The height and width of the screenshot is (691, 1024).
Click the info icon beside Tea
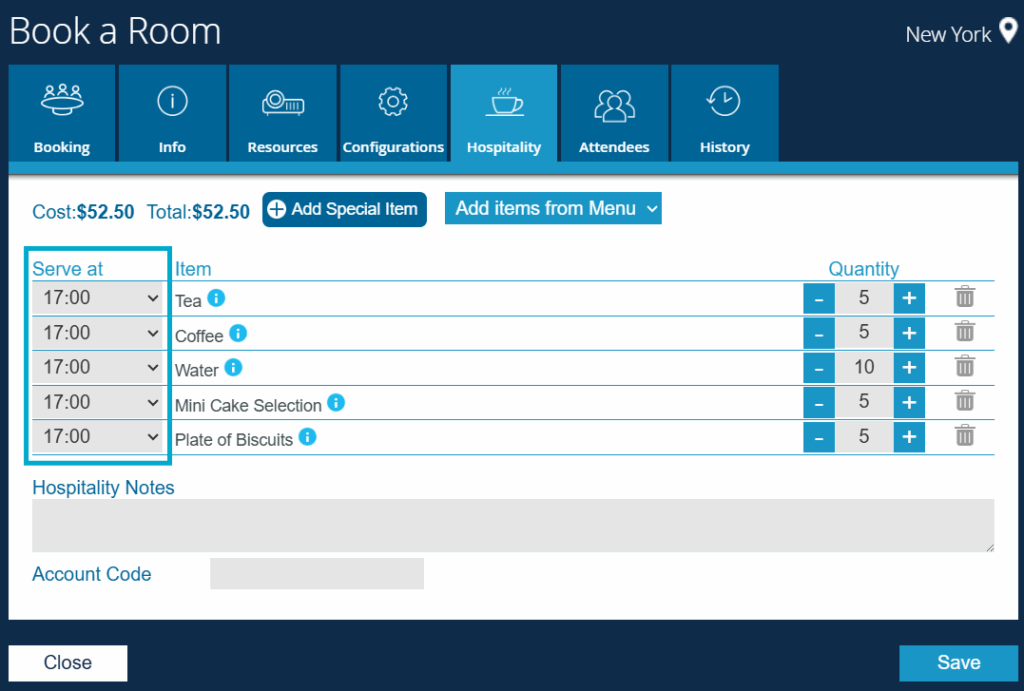(216, 298)
